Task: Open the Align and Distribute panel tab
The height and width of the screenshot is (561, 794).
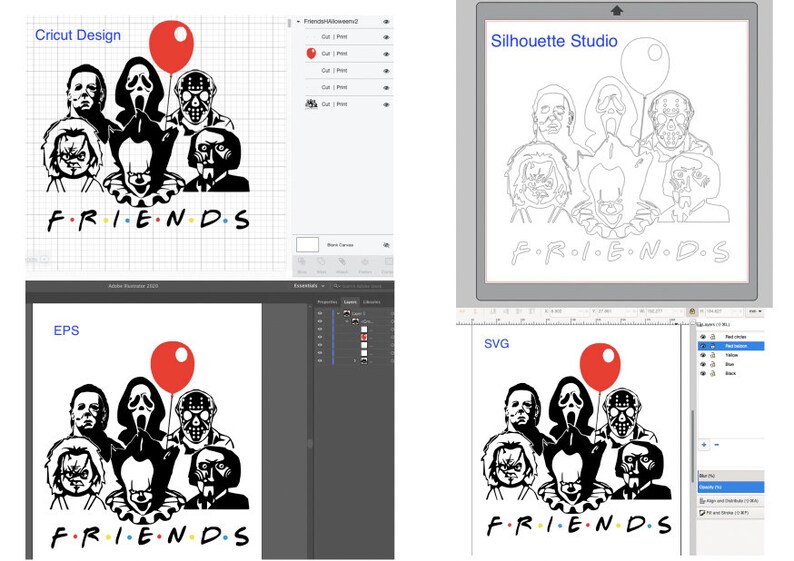Action: coord(729,501)
